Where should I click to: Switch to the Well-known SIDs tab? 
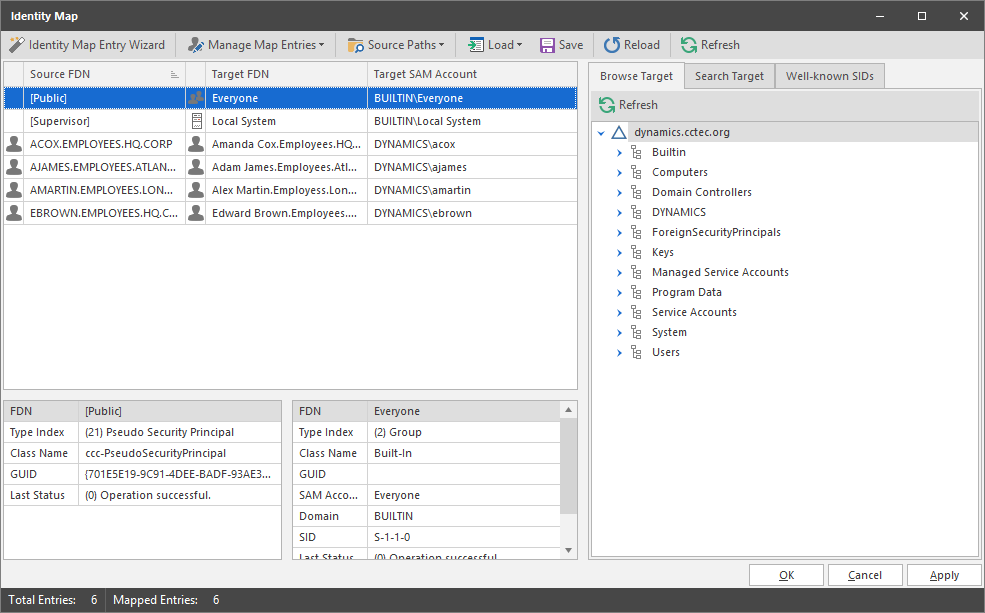click(830, 76)
